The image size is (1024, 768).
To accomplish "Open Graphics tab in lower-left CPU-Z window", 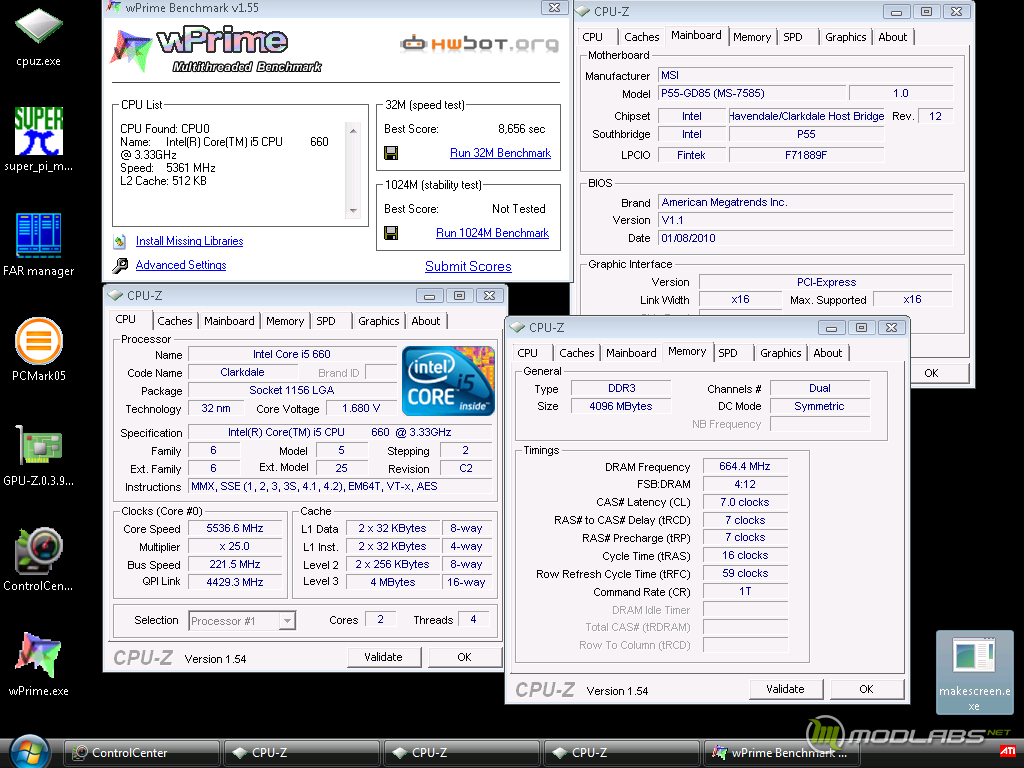I will pos(379,321).
